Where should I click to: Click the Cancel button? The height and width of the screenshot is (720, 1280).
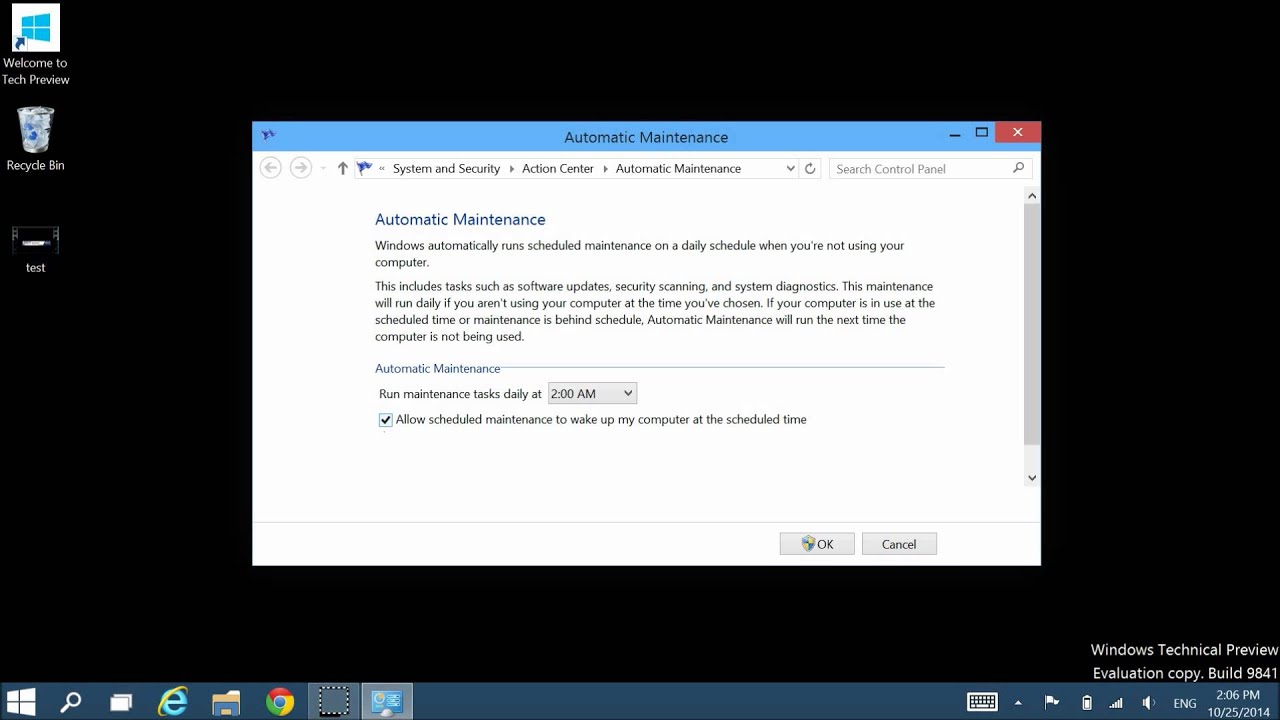(x=899, y=544)
